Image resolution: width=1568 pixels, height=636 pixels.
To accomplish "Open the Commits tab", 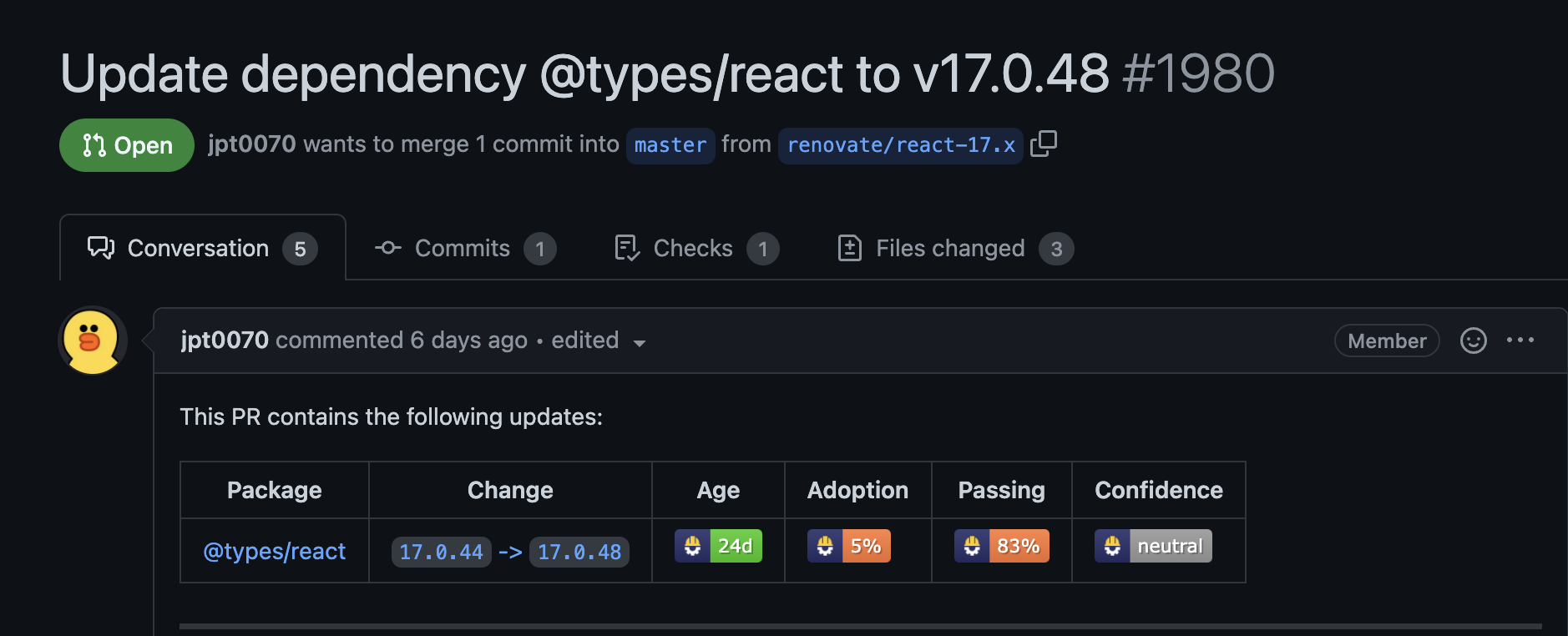I will point(465,248).
